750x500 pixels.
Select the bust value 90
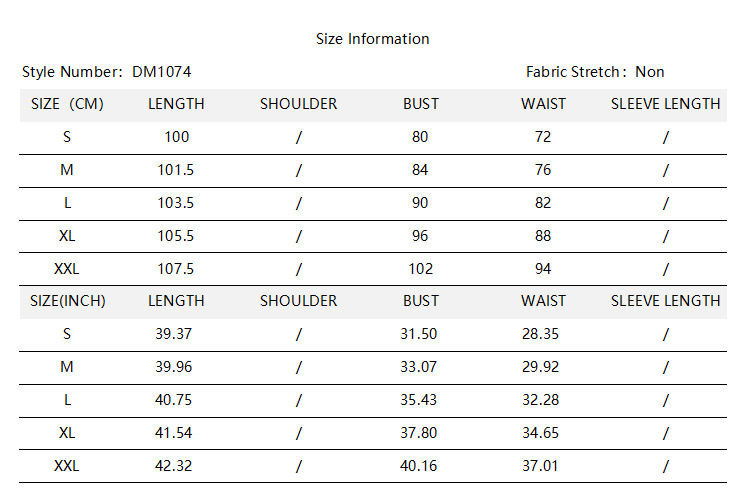pyautogui.click(x=420, y=203)
